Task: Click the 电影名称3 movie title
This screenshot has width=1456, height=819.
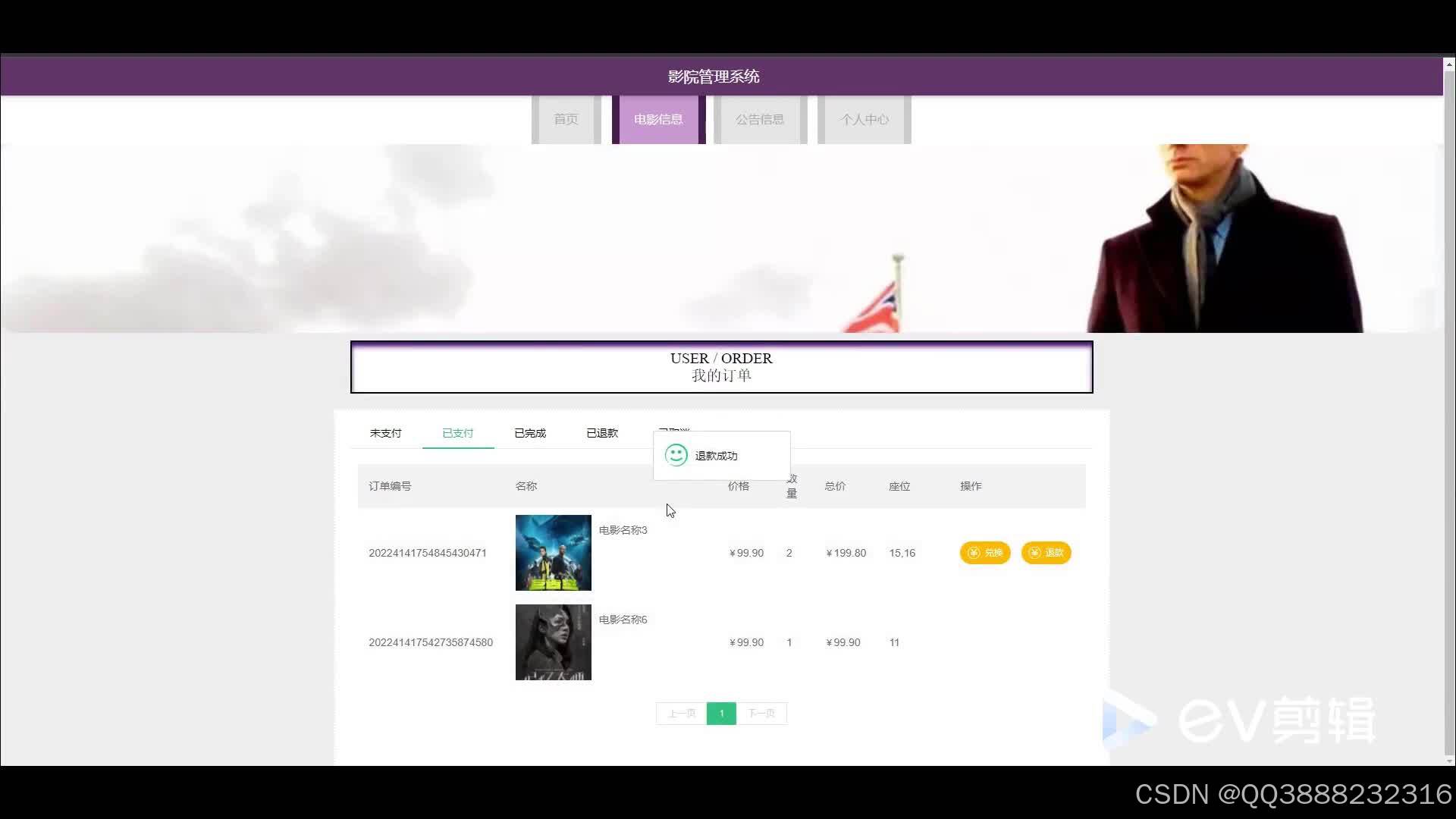Action: [623, 530]
